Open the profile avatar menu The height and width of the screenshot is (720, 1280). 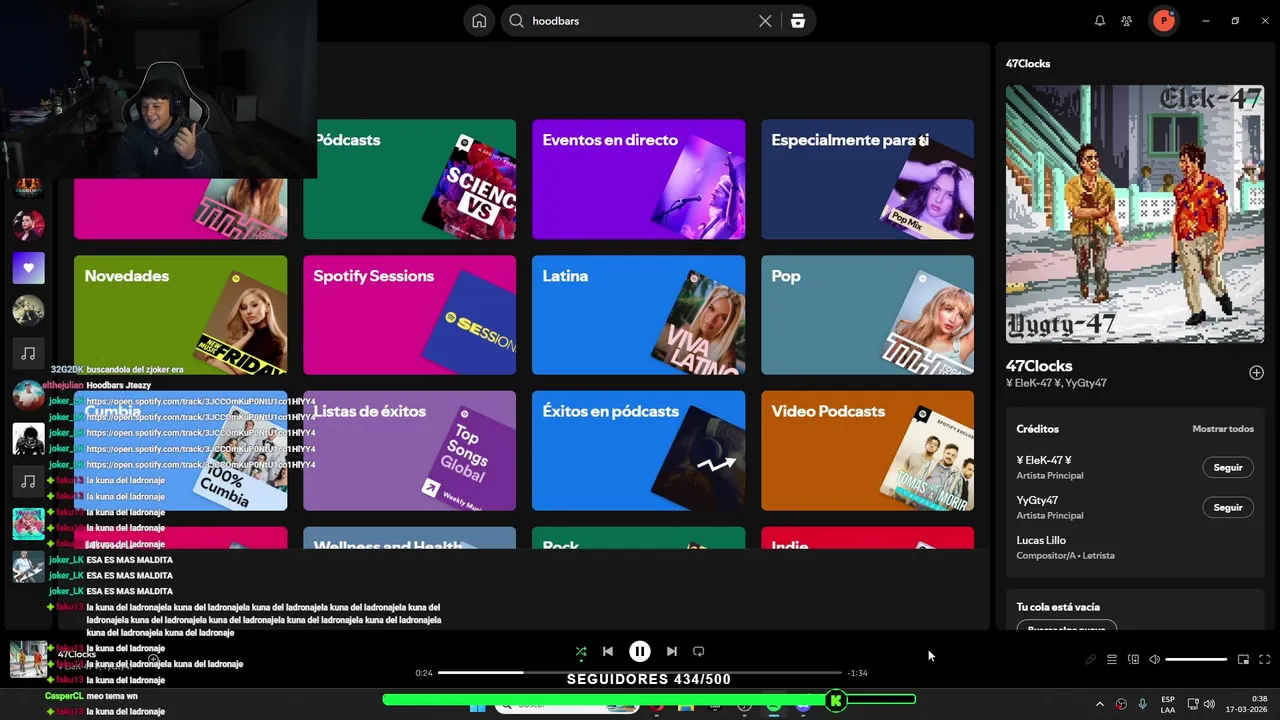[x=1163, y=21]
